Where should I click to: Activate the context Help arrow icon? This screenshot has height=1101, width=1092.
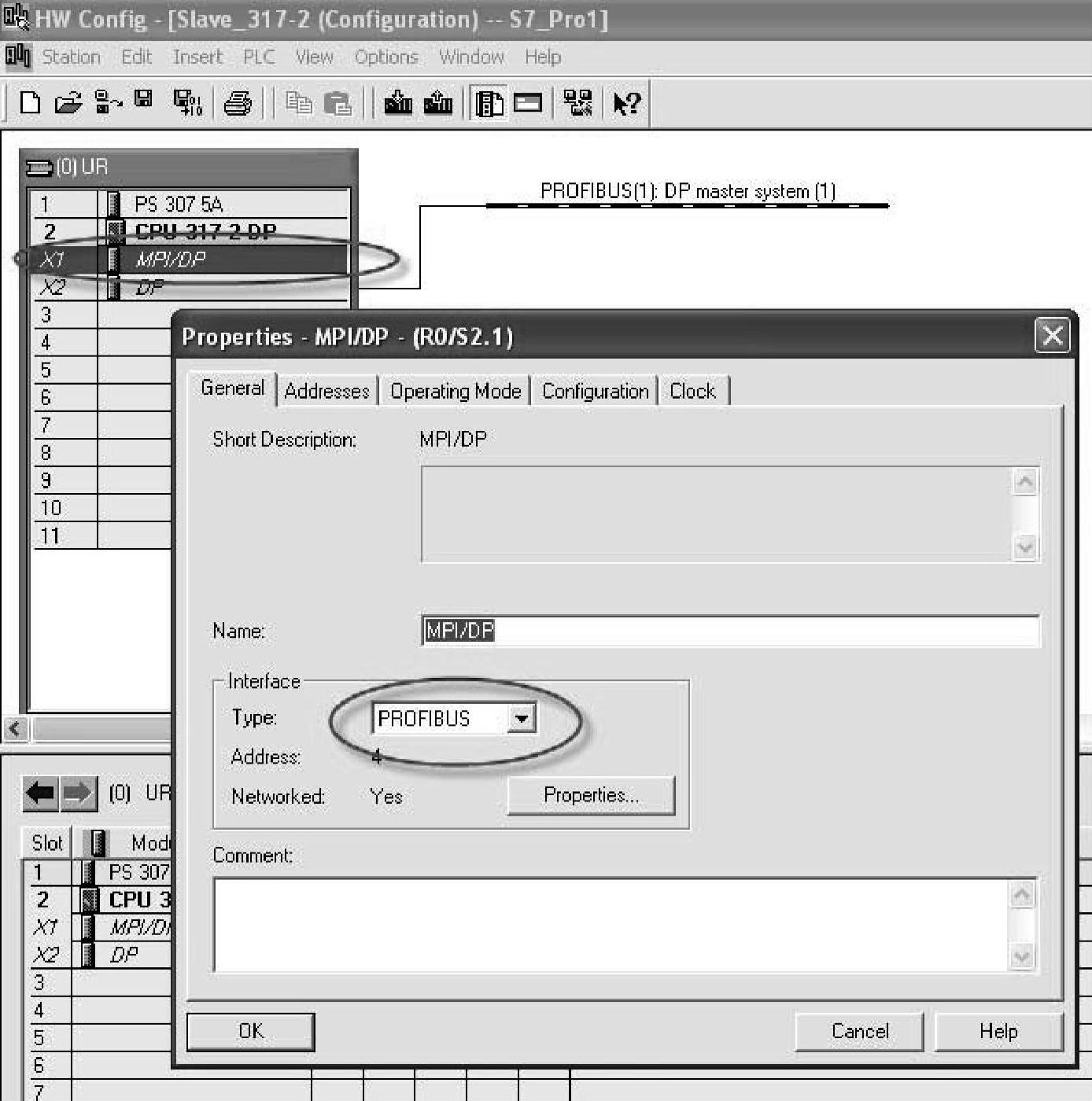(x=627, y=103)
